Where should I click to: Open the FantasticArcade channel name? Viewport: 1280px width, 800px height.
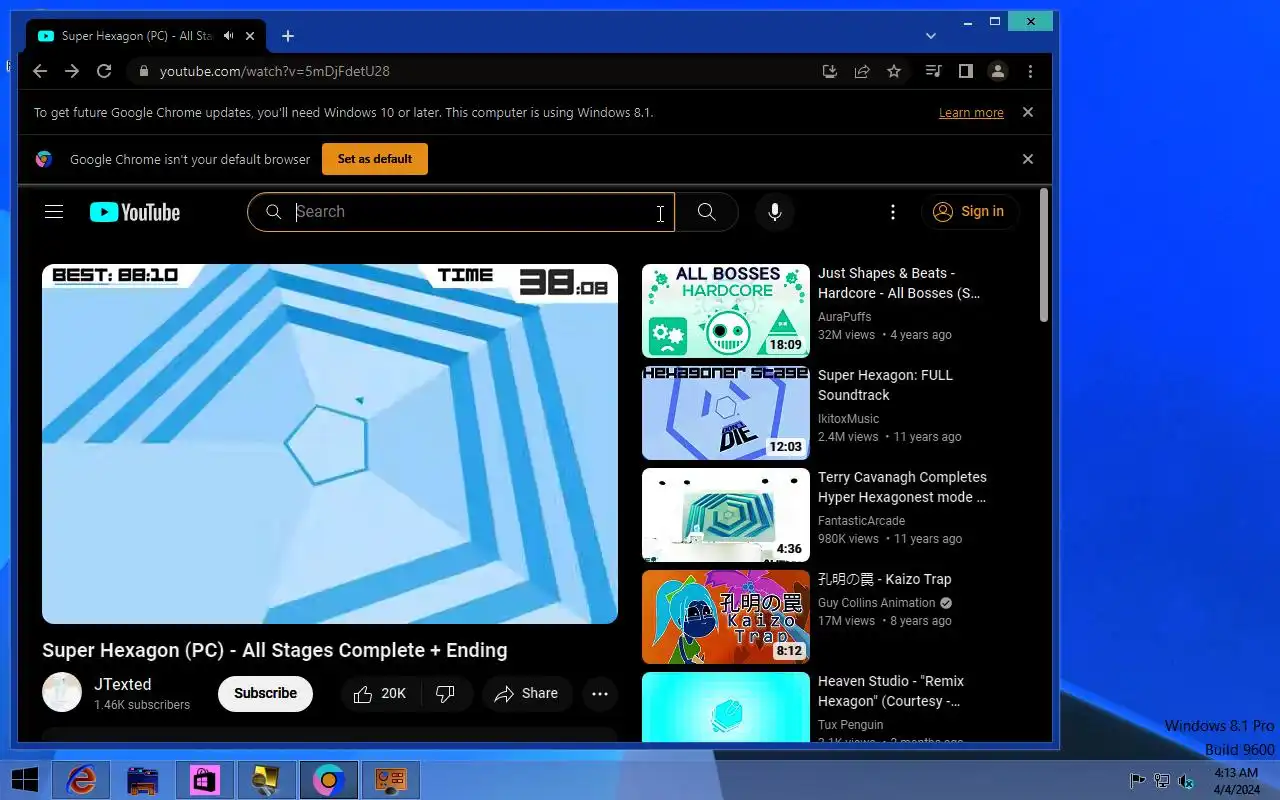(862, 521)
